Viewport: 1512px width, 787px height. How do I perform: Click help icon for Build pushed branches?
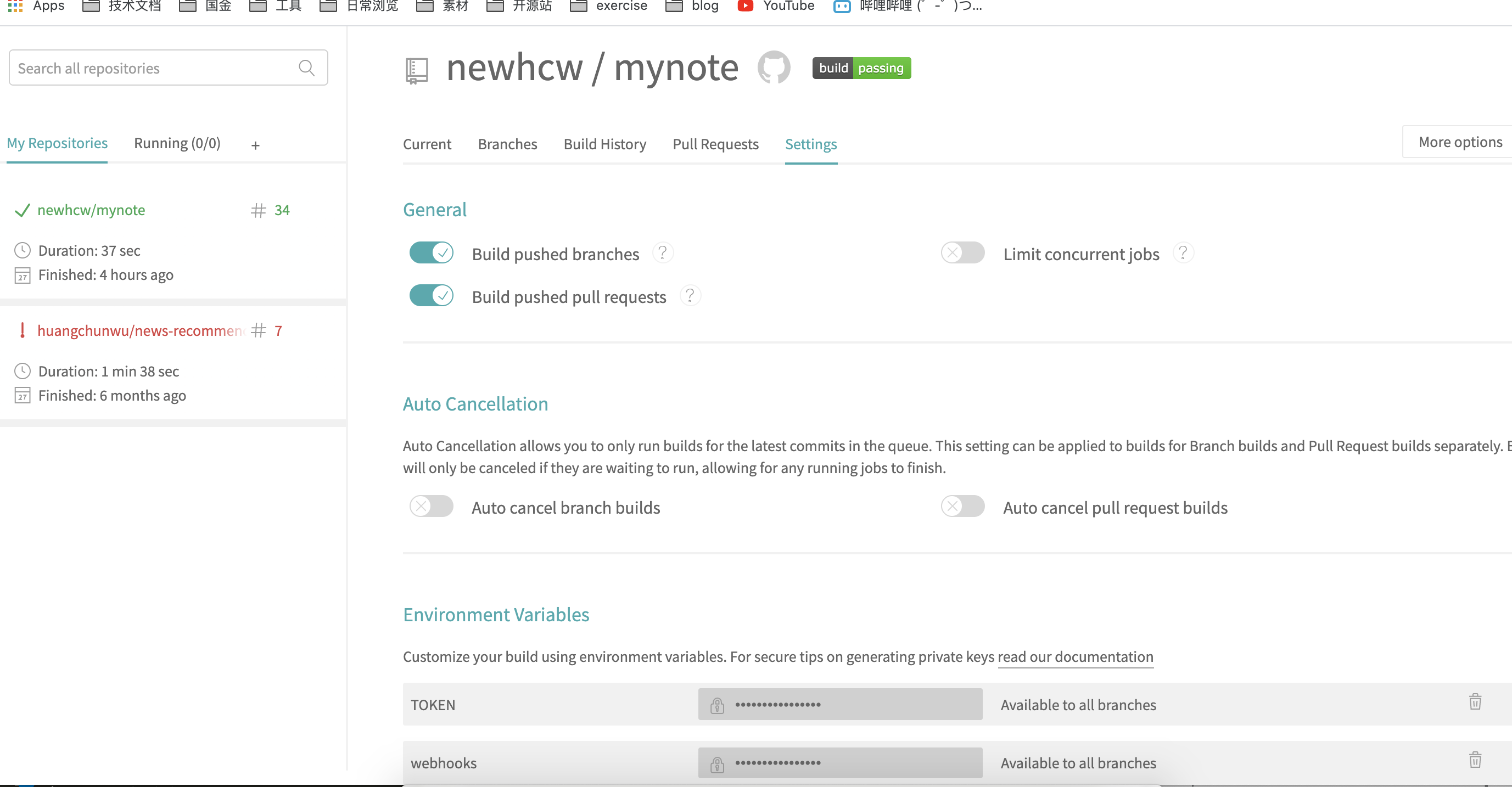[x=662, y=253]
